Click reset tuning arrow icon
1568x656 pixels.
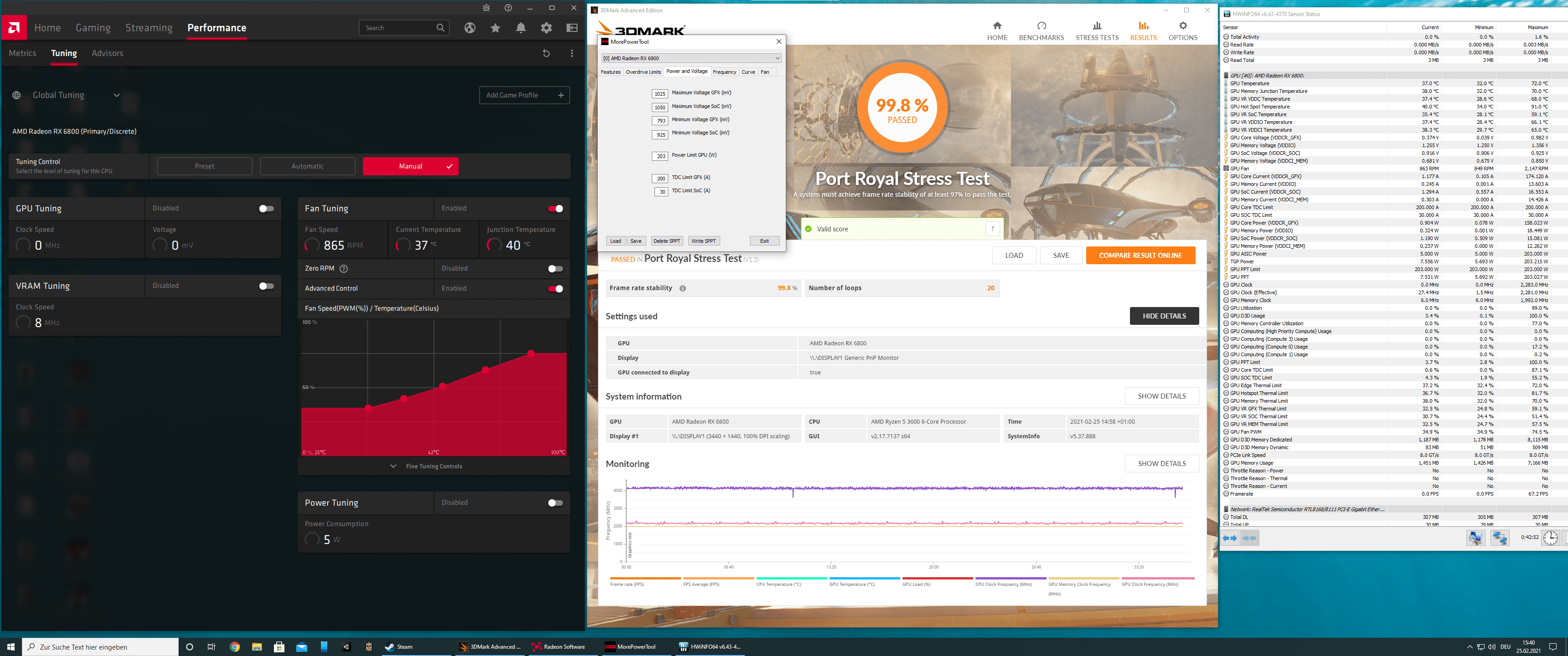pos(546,54)
